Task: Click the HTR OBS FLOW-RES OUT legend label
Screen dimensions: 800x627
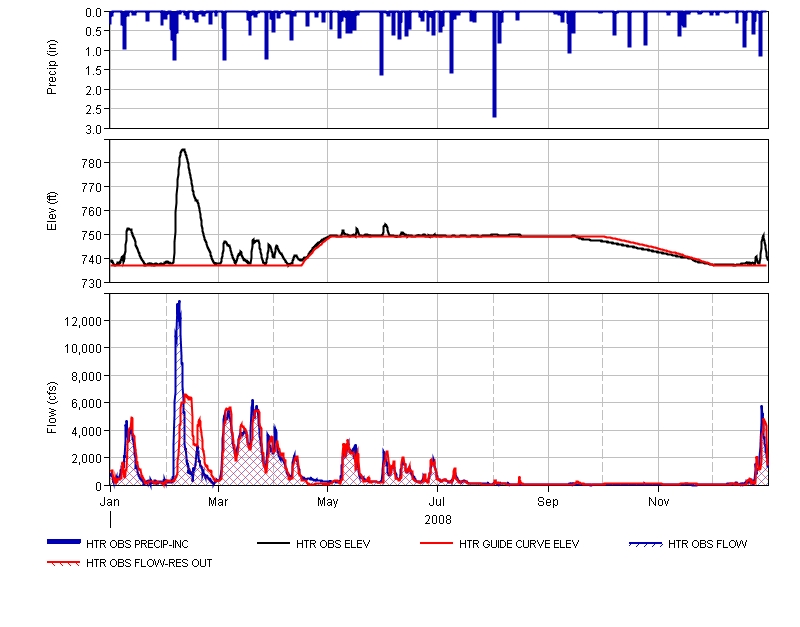Action: coord(149,563)
